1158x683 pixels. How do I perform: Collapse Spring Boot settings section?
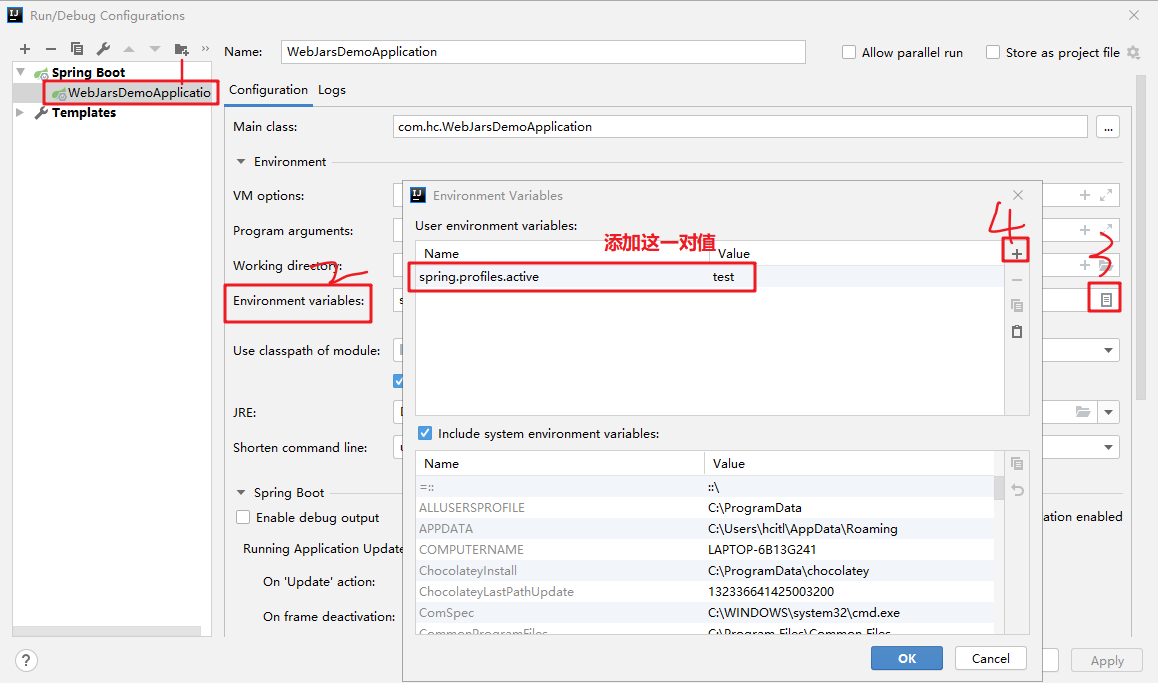pos(241,492)
